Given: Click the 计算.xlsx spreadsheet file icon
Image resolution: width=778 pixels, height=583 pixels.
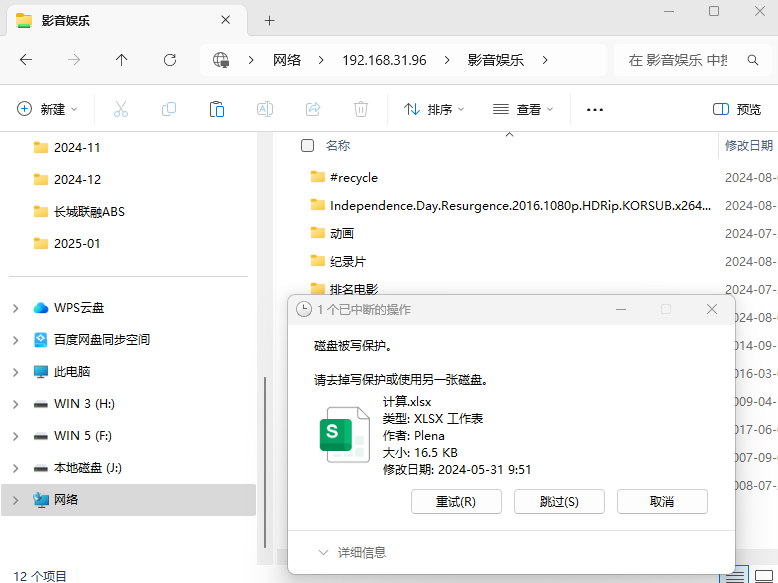Looking at the screenshot, I should [344, 435].
